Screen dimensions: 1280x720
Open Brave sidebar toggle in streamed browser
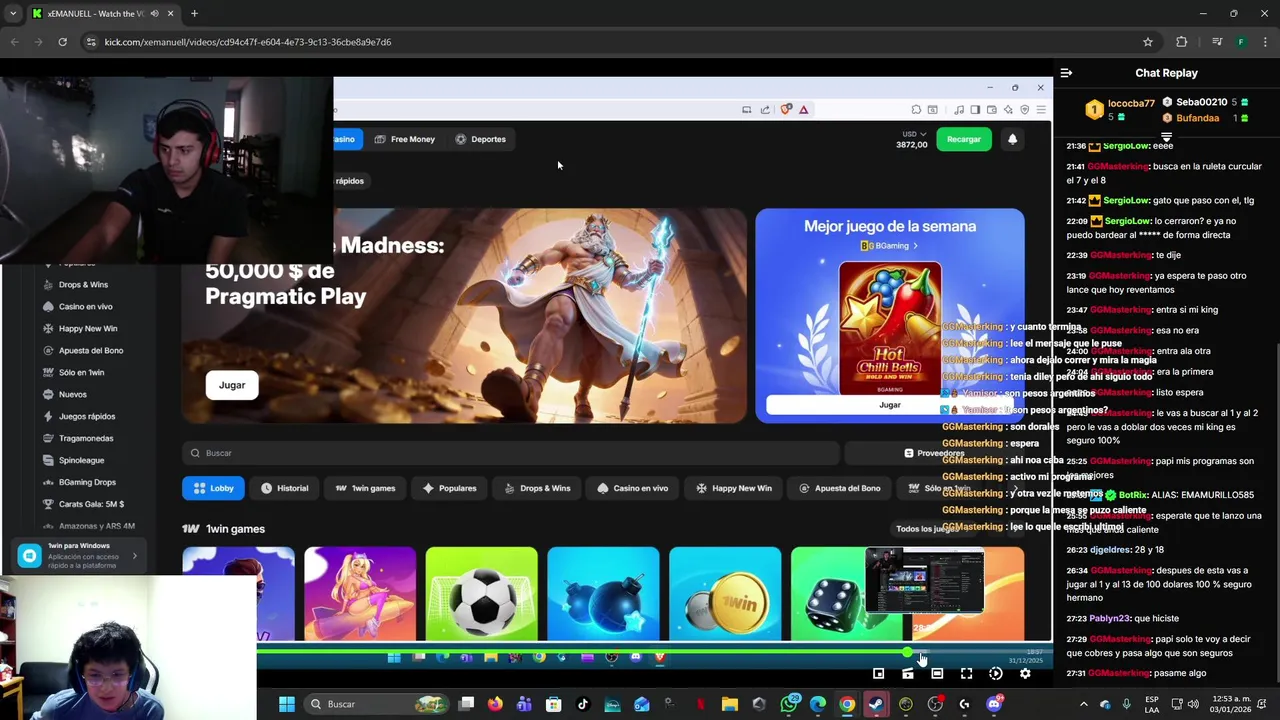975,110
